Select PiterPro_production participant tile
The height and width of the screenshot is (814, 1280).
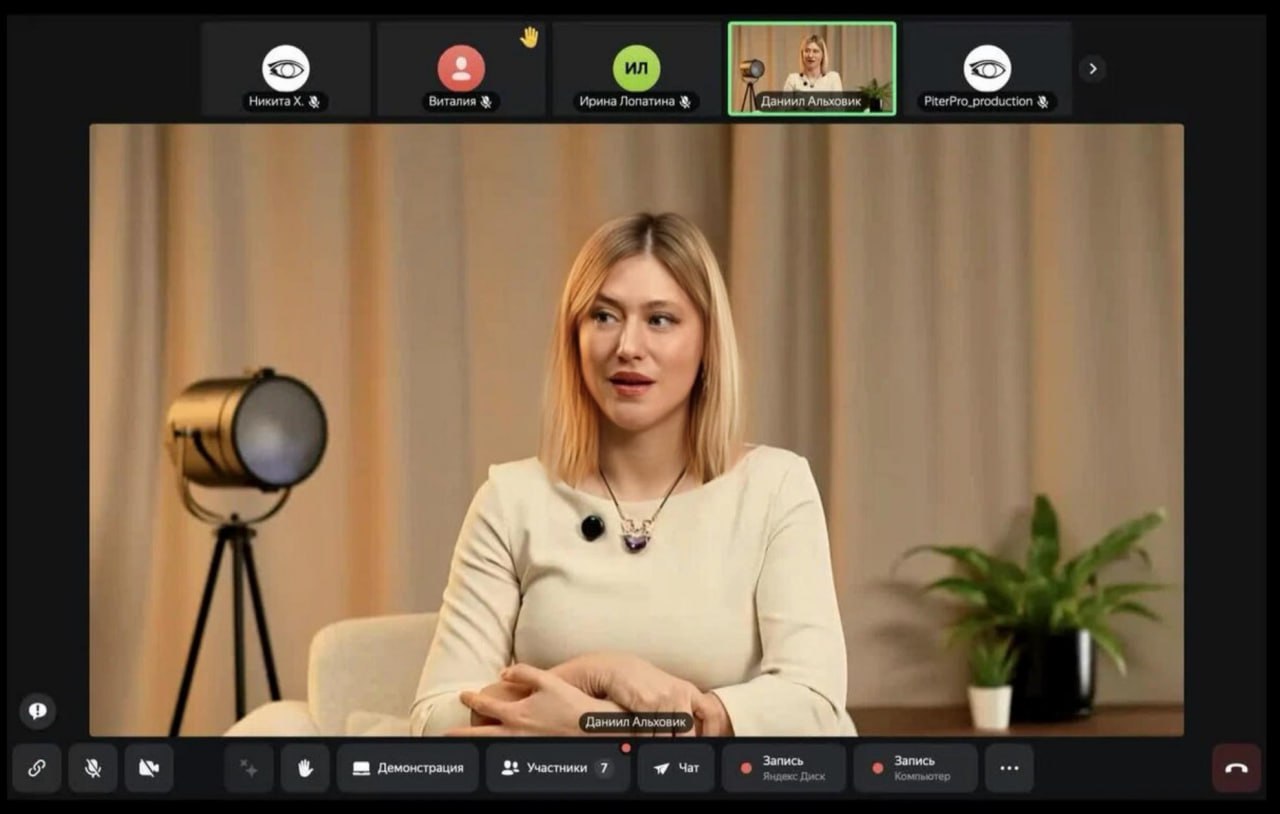point(987,69)
